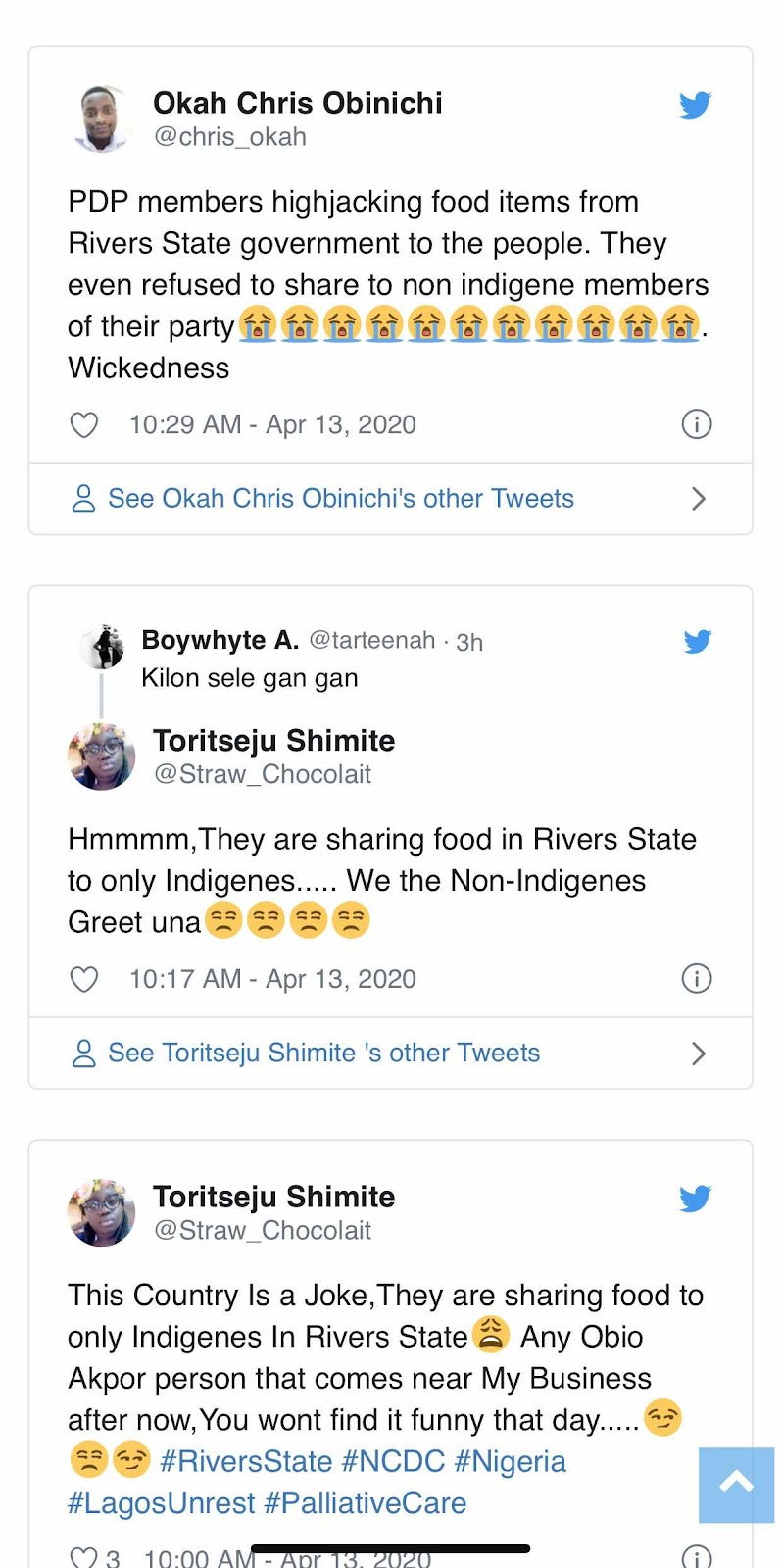Open the #NCDC hashtag
This screenshot has height=1568, width=782.
pyautogui.click(x=393, y=1462)
